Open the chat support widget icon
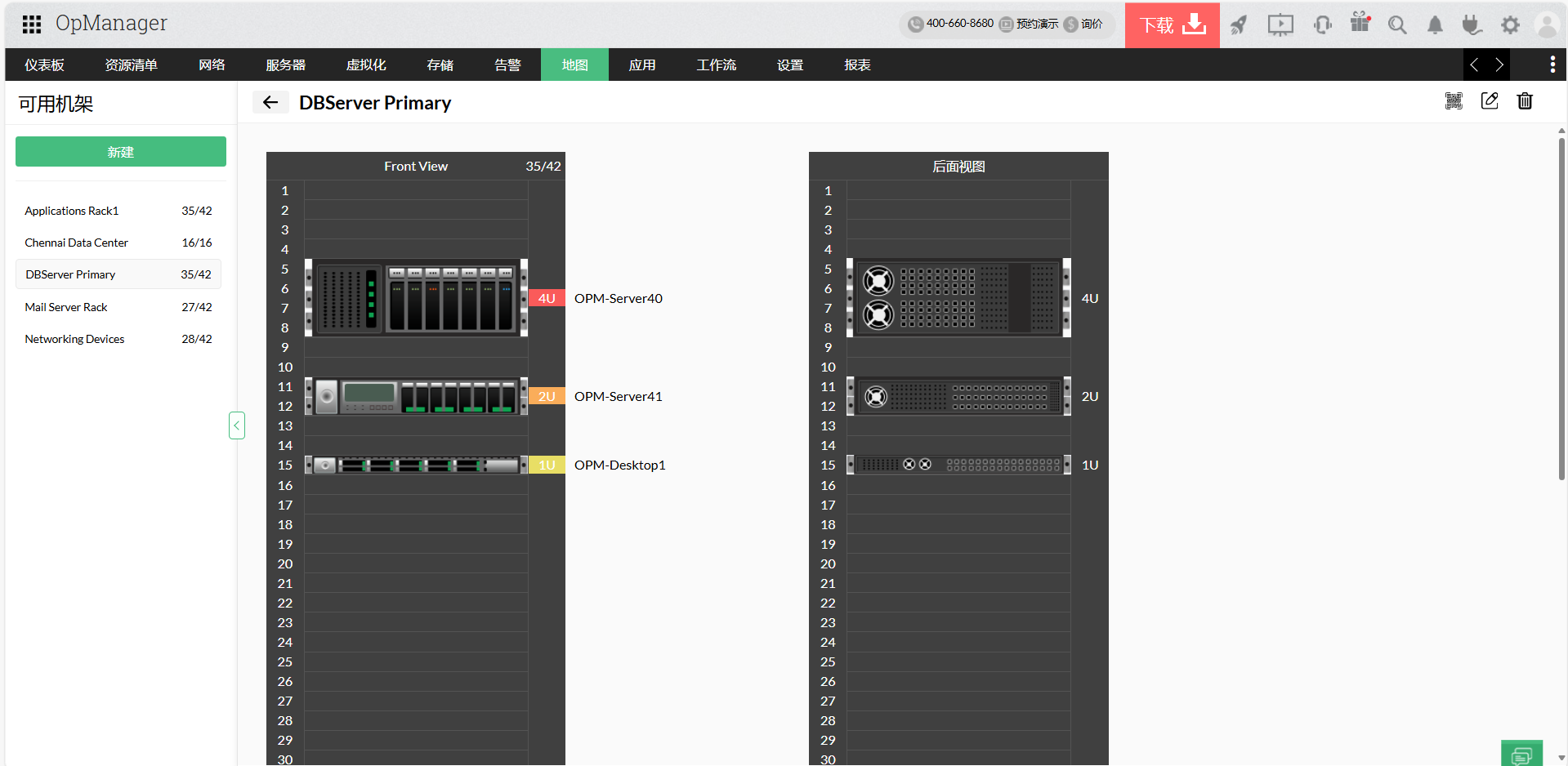 pyautogui.click(x=1521, y=754)
